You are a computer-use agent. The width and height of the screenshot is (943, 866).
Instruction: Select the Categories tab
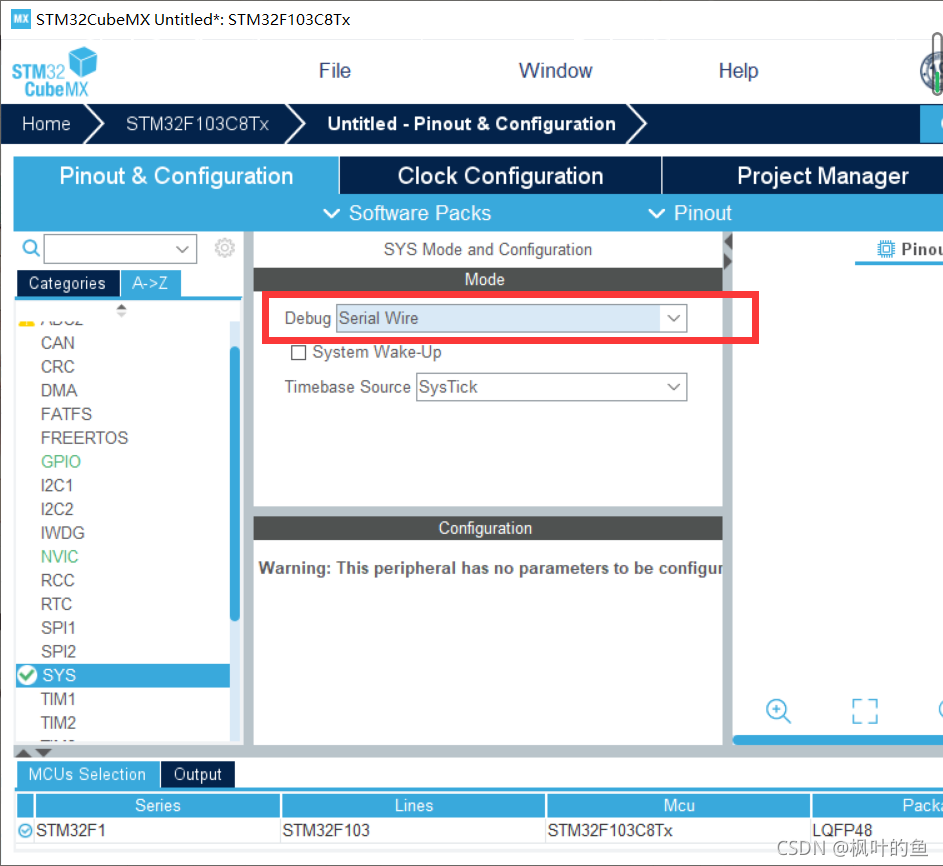[67, 283]
